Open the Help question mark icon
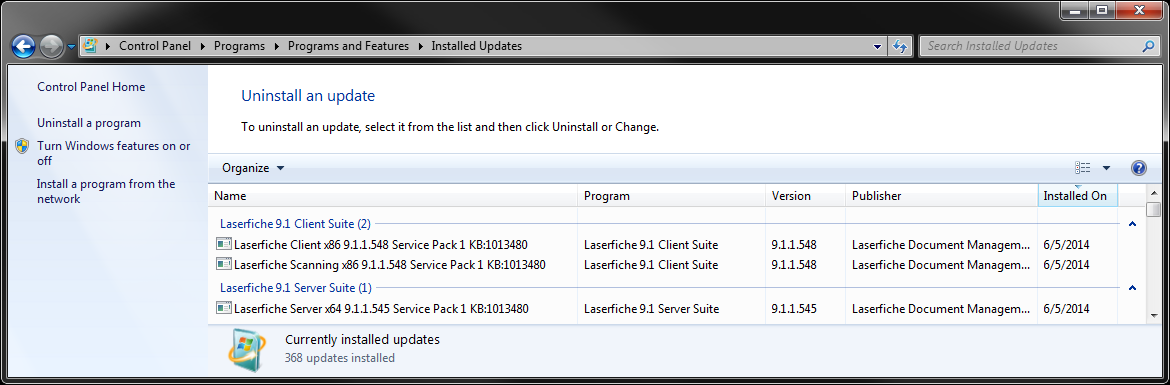 click(1139, 168)
